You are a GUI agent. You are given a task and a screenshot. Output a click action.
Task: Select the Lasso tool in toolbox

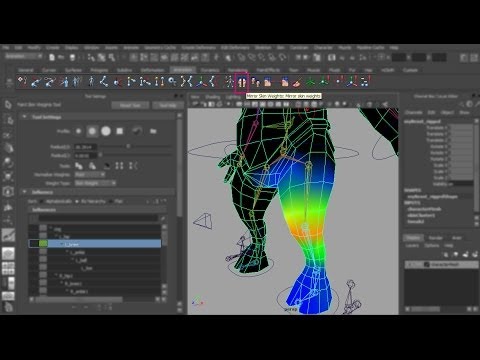8,120
